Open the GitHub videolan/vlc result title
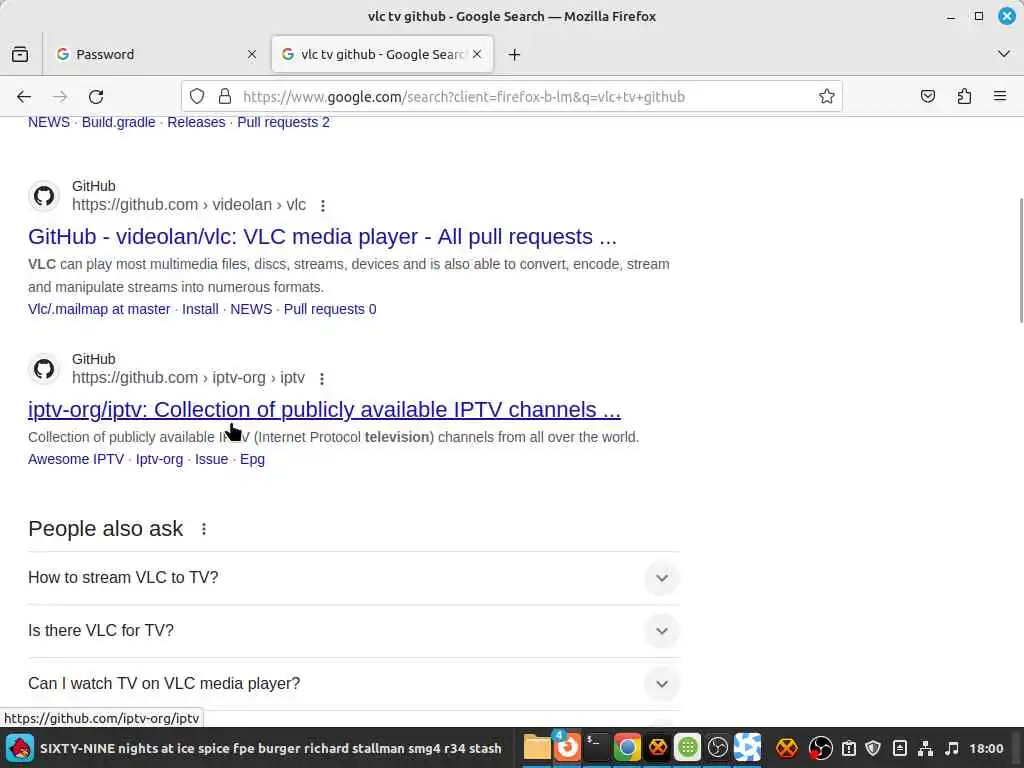The image size is (1024, 768). pyautogui.click(x=323, y=236)
